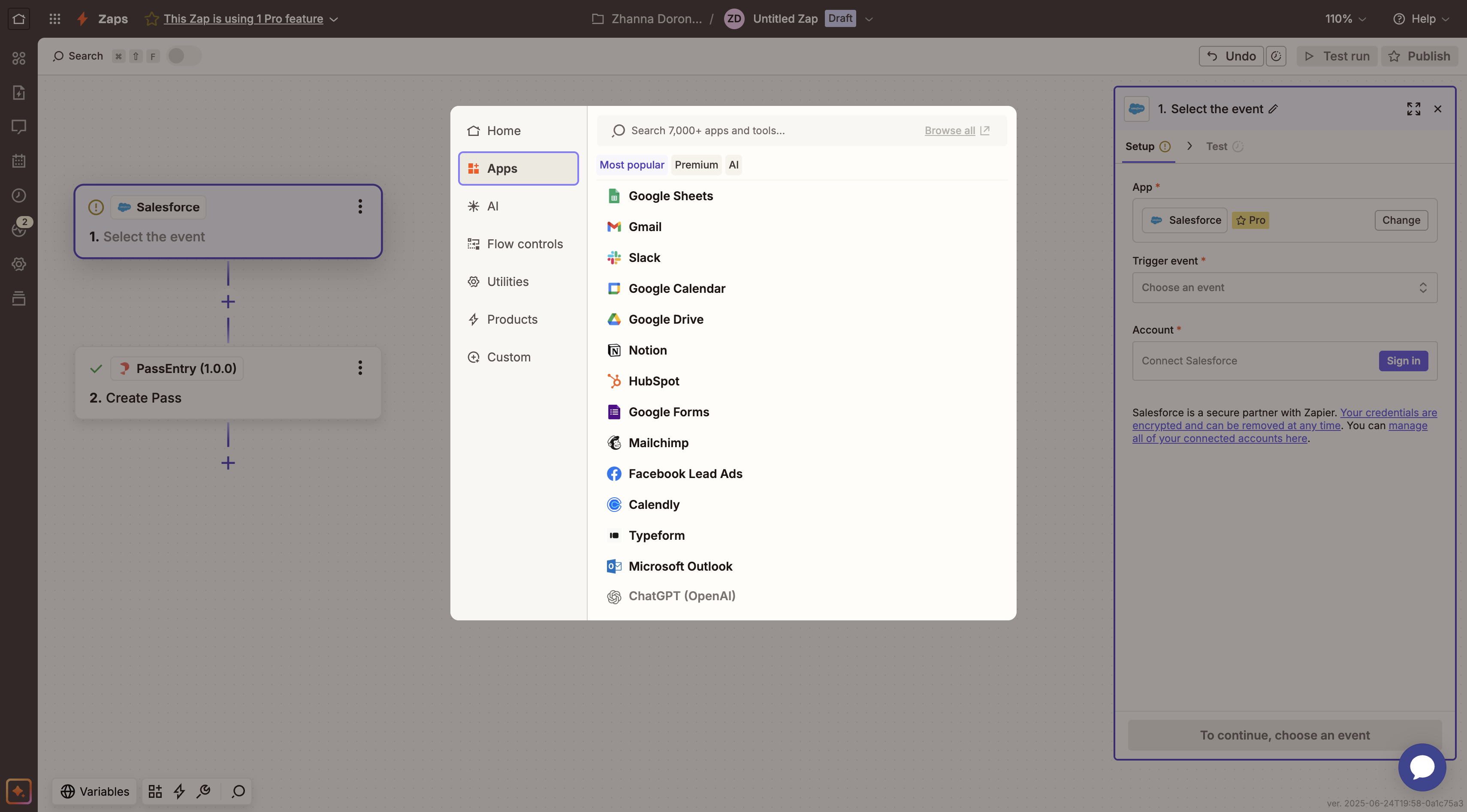Open the PassEntry step three-dot menu
This screenshot has width=1467, height=812.
pyautogui.click(x=360, y=367)
